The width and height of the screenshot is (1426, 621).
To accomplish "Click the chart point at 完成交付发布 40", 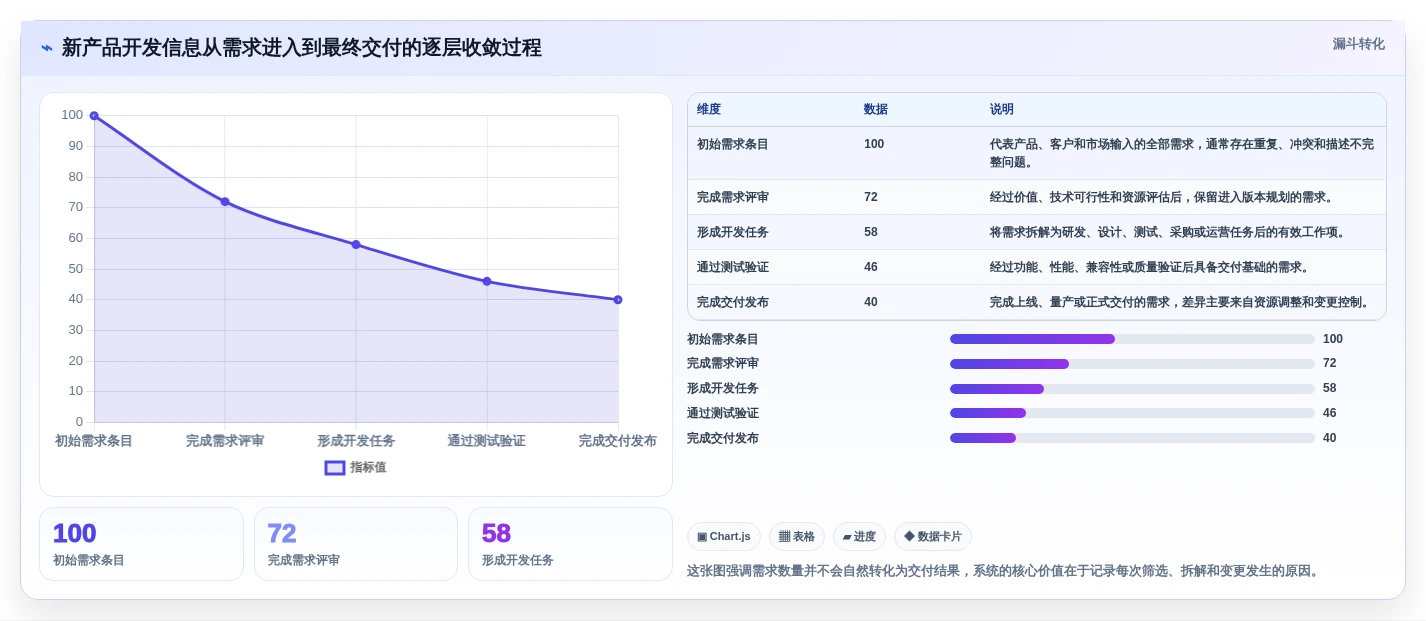I will (618, 300).
